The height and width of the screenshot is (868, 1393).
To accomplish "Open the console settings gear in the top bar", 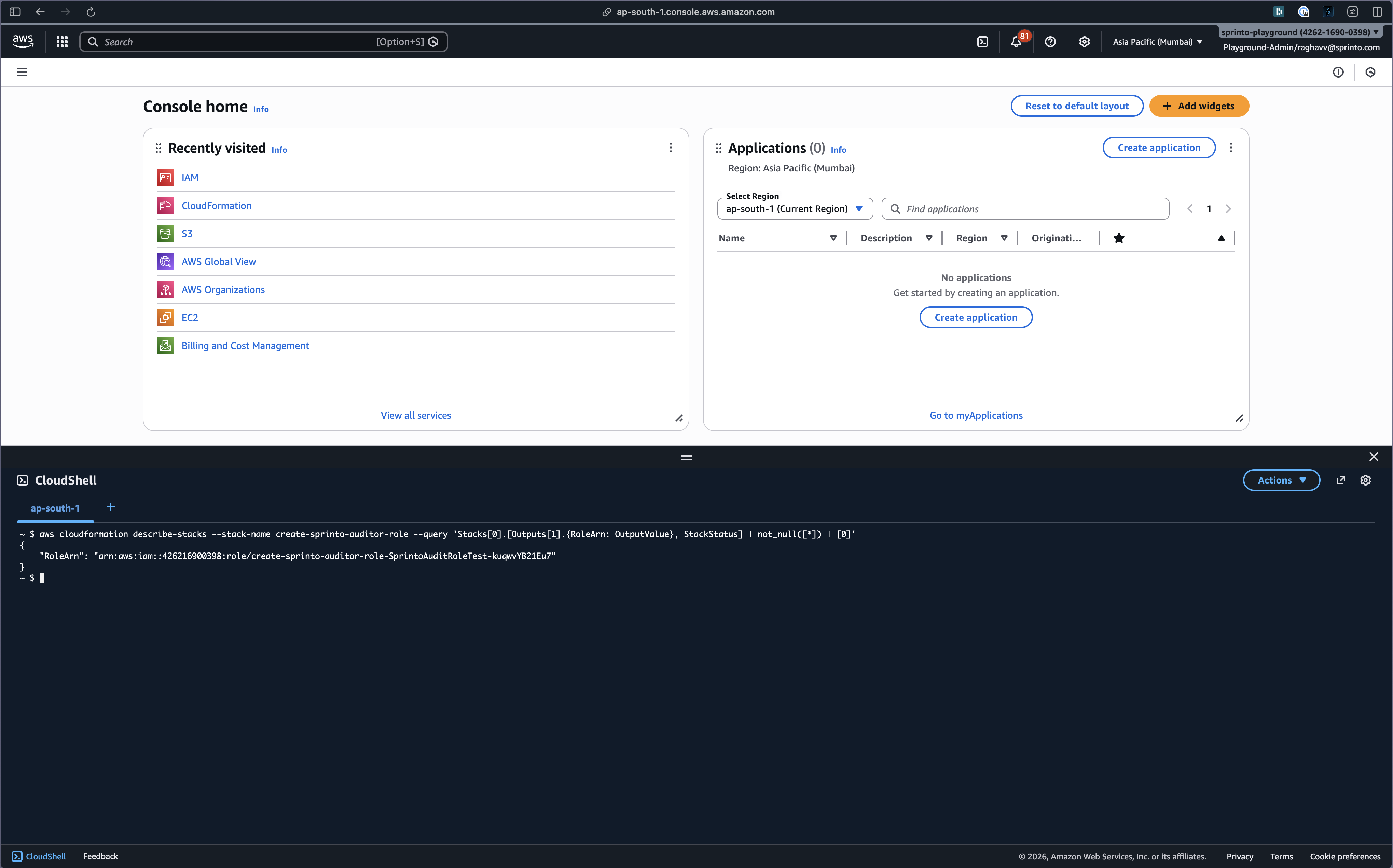I will tap(1084, 41).
